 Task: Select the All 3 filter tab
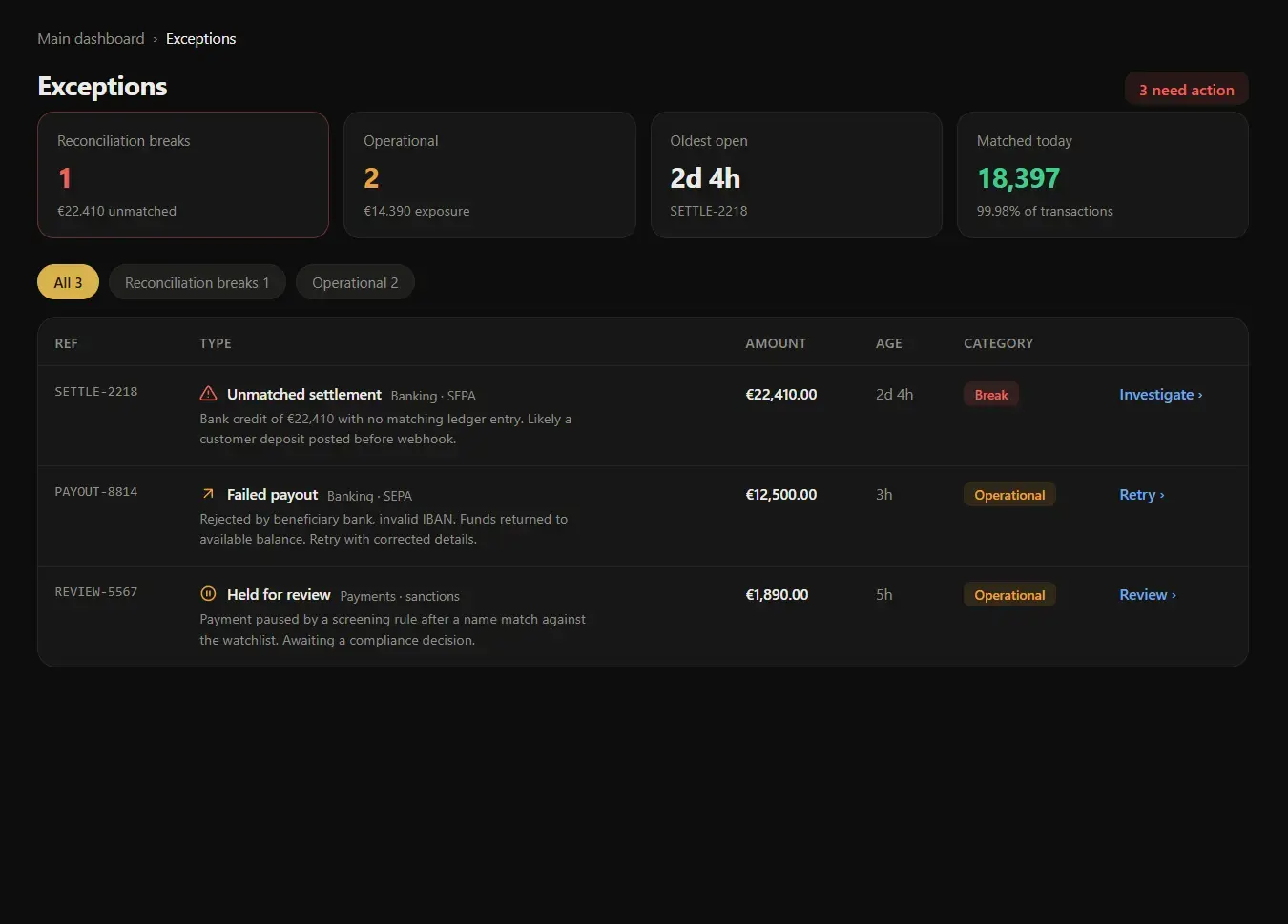tap(68, 282)
